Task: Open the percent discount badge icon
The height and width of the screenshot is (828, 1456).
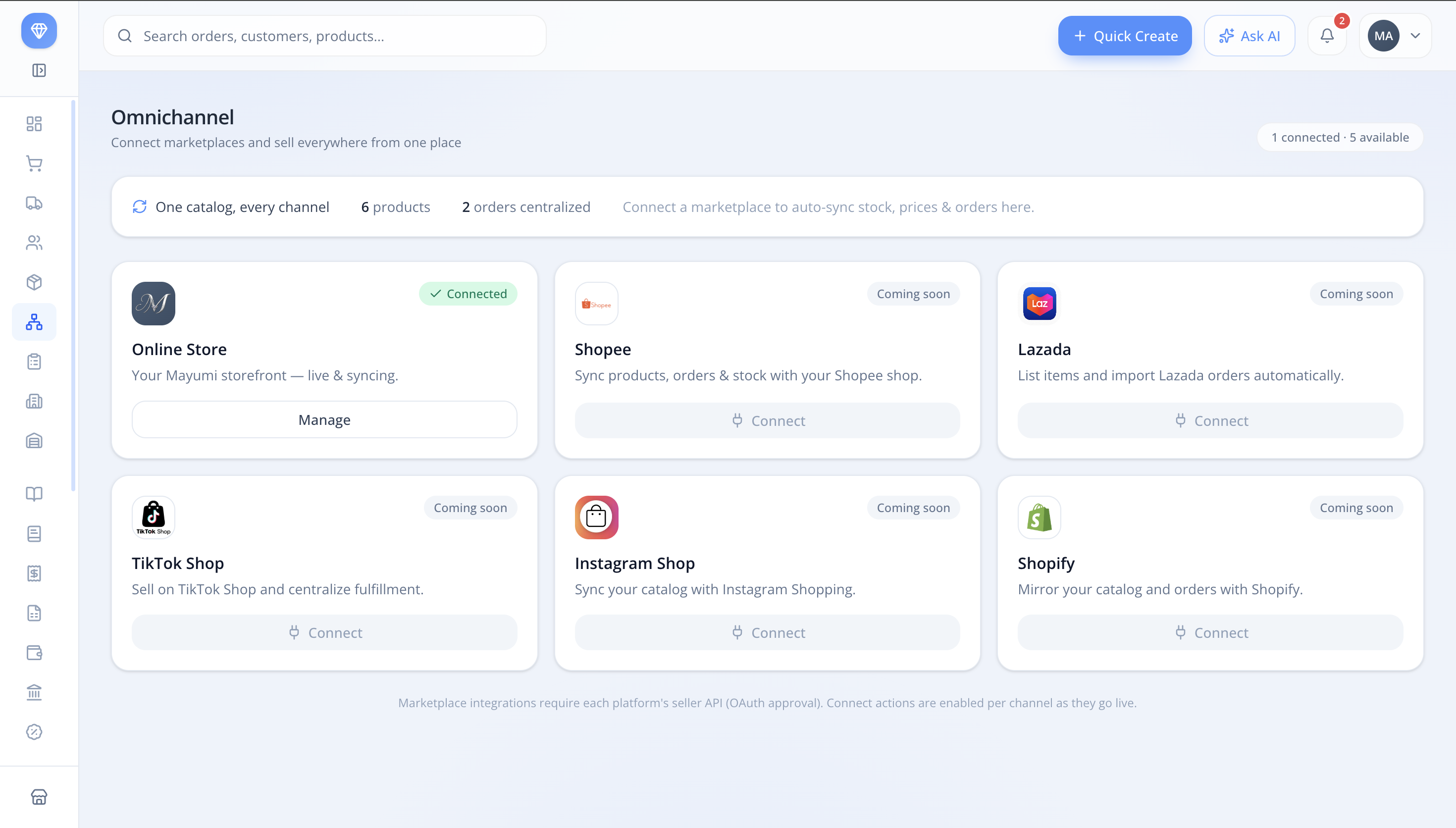Action: coord(34,732)
